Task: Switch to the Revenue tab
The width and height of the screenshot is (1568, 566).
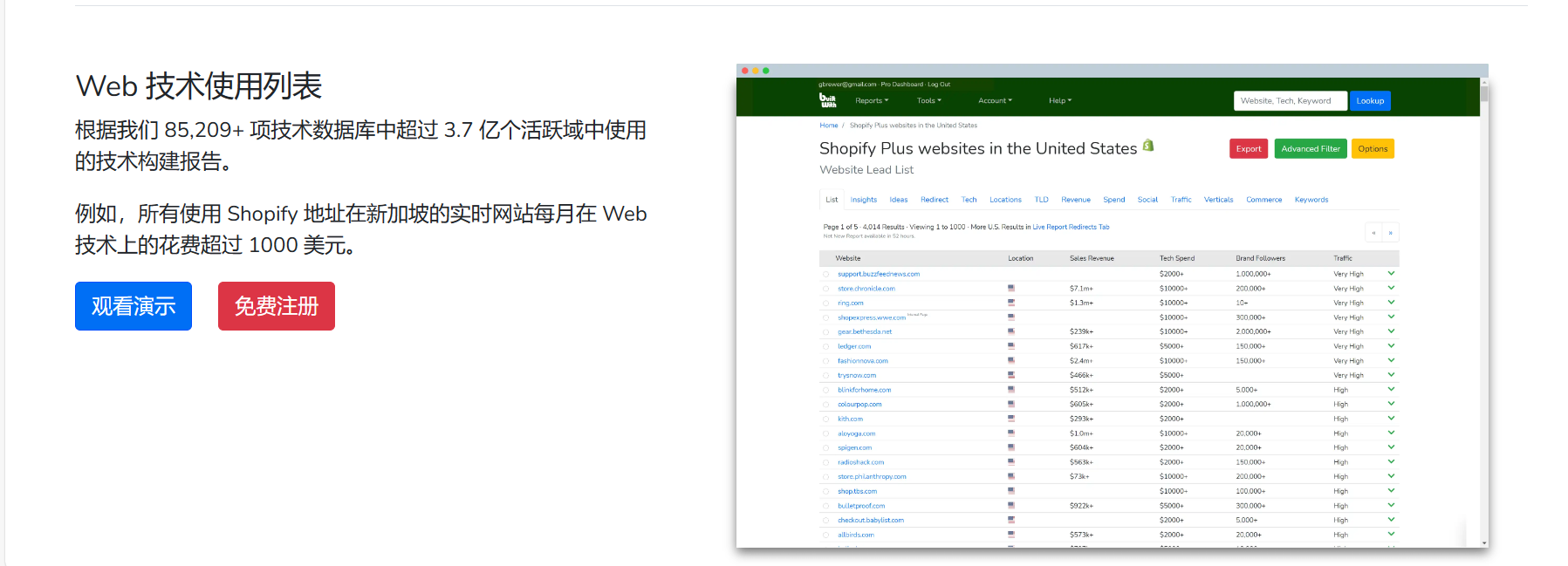Action: [1076, 200]
